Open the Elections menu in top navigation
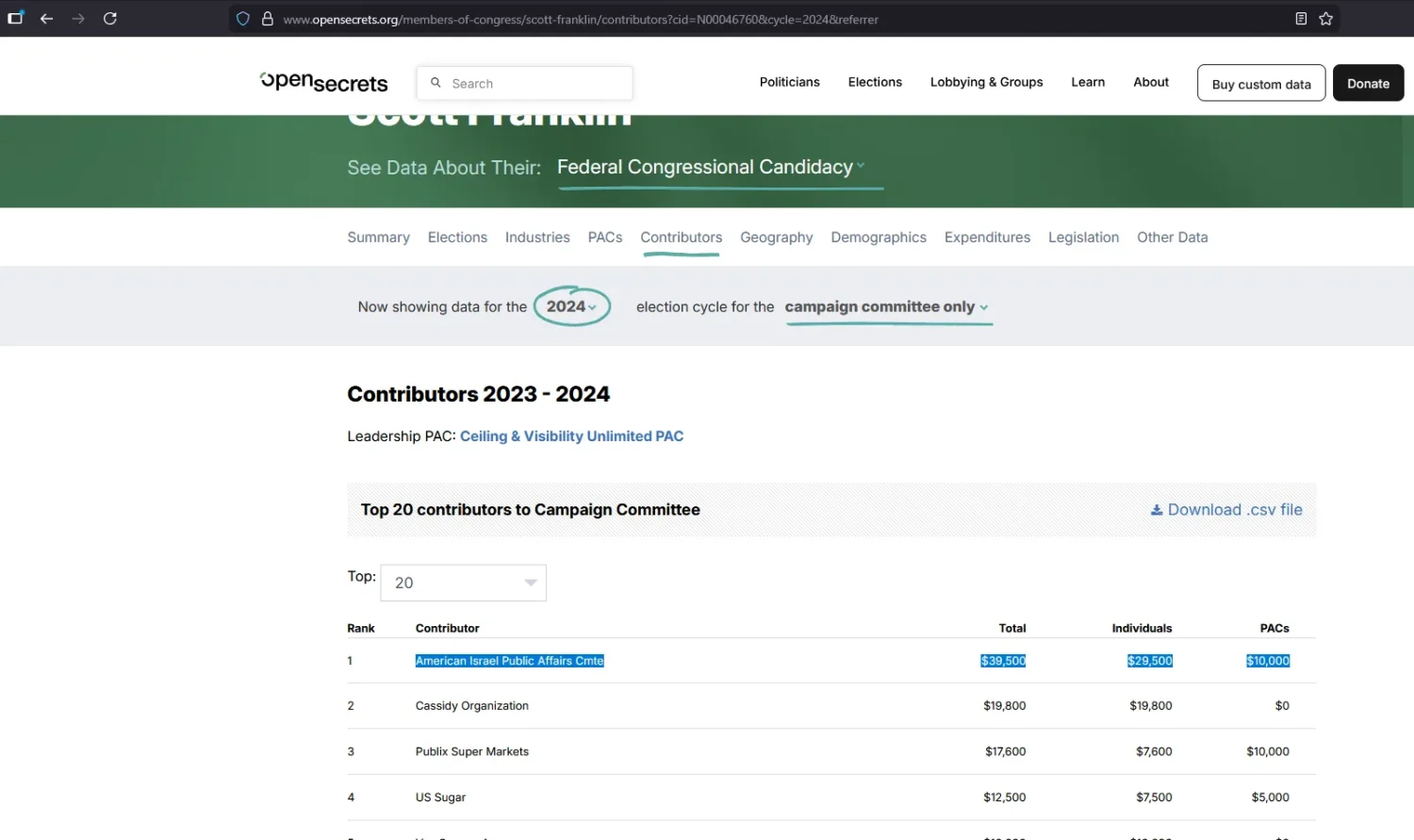 click(x=875, y=82)
